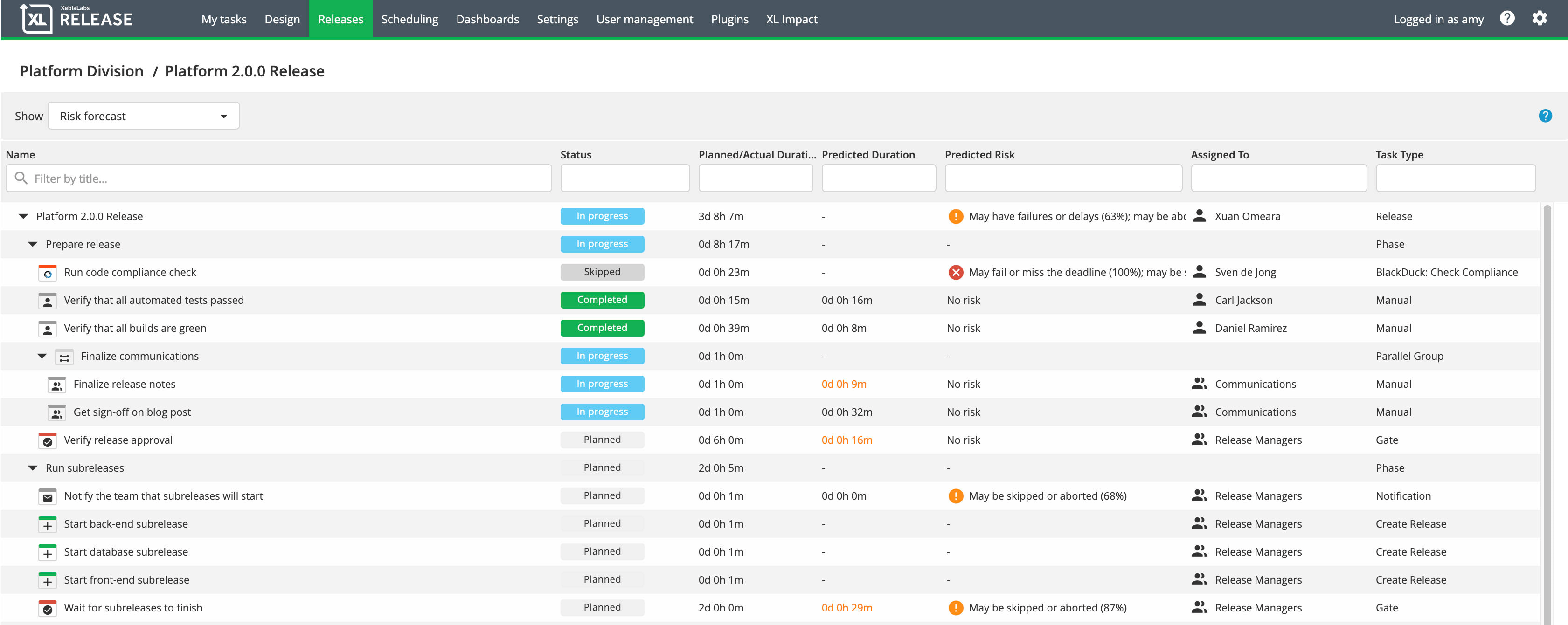Click the user icon next to Xuan Omeara

coord(1199,215)
